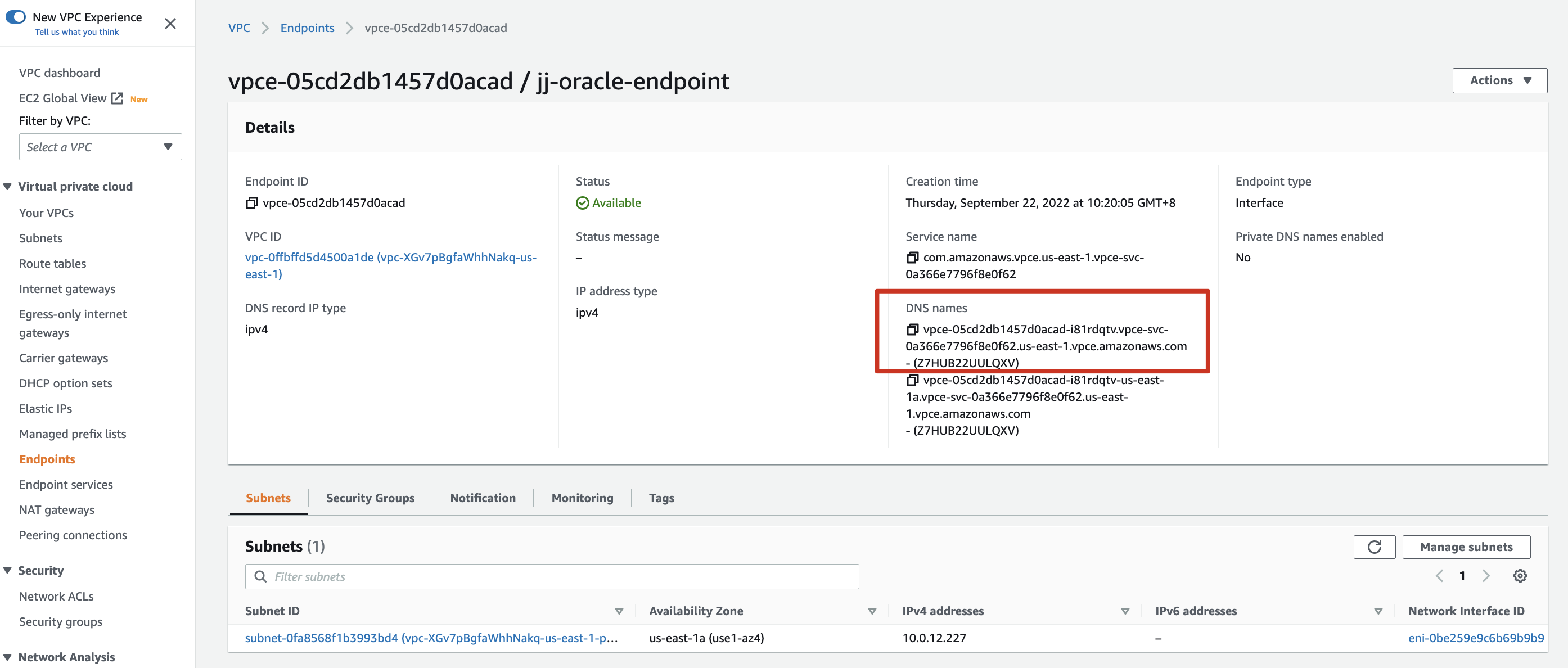Click subnets page number 1

coord(1462,576)
